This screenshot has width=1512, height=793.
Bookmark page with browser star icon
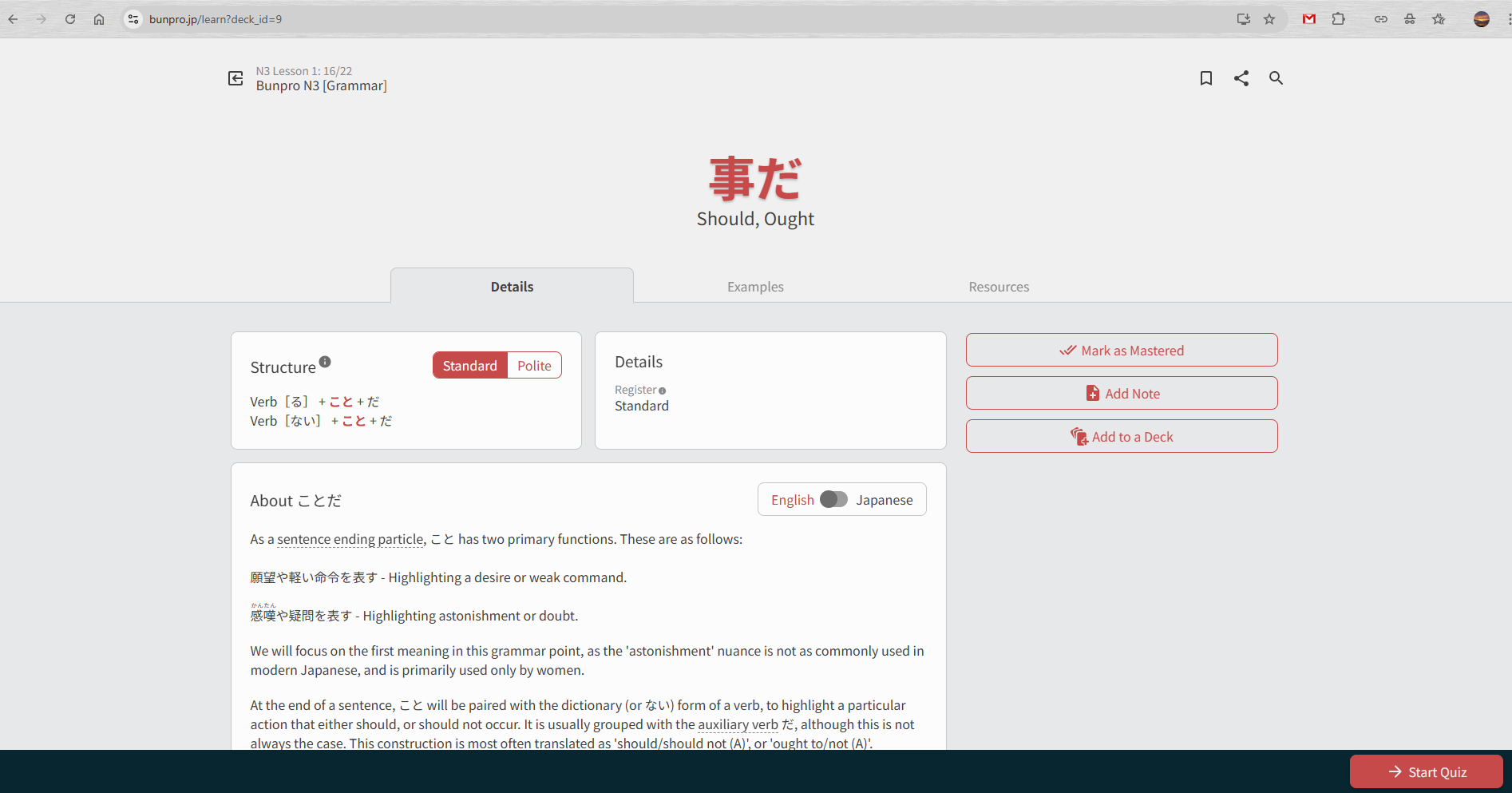(1269, 19)
